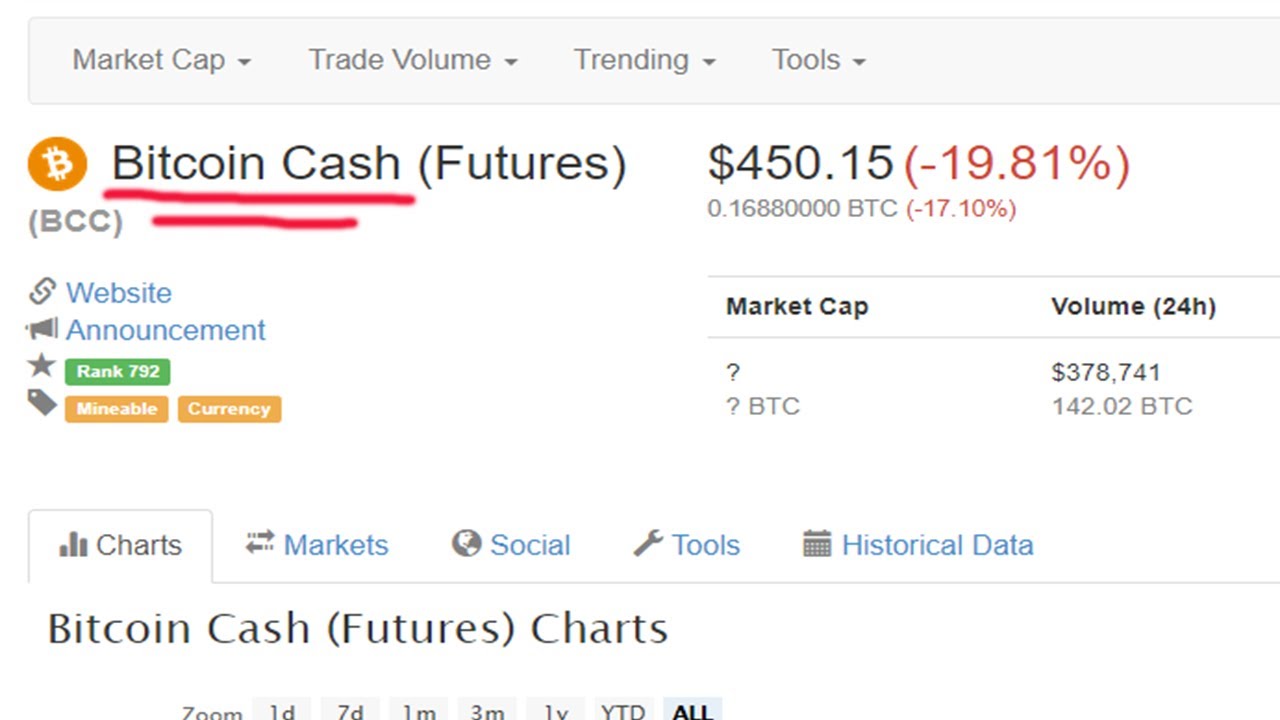Click the tag icon beside Mineable

coord(42,404)
